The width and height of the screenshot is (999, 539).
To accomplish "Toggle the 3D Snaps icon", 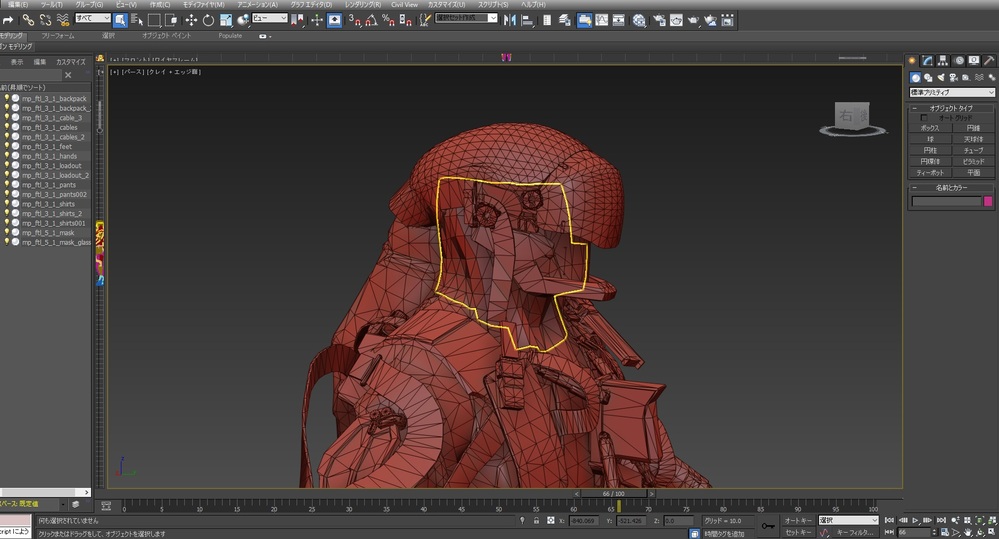I will point(355,20).
